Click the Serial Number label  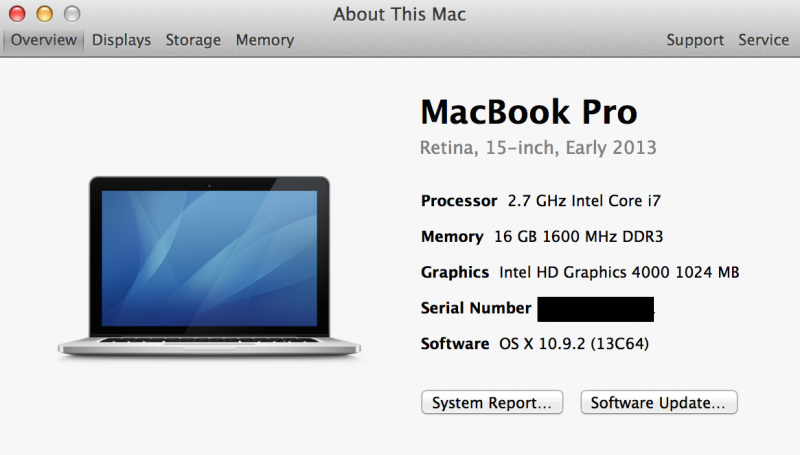(x=476, y=308)
